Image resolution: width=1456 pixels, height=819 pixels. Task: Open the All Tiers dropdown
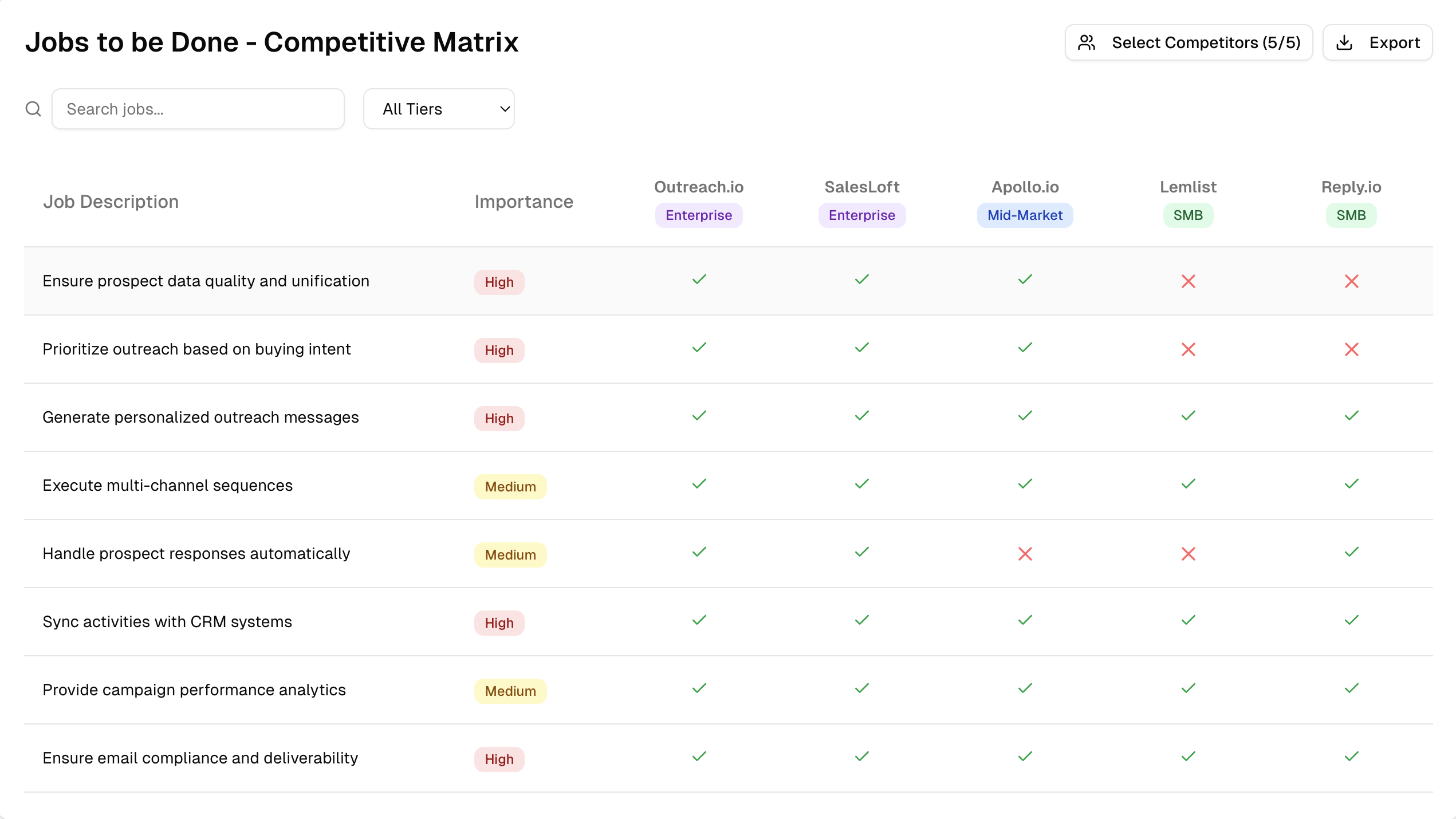click(438, 109)
